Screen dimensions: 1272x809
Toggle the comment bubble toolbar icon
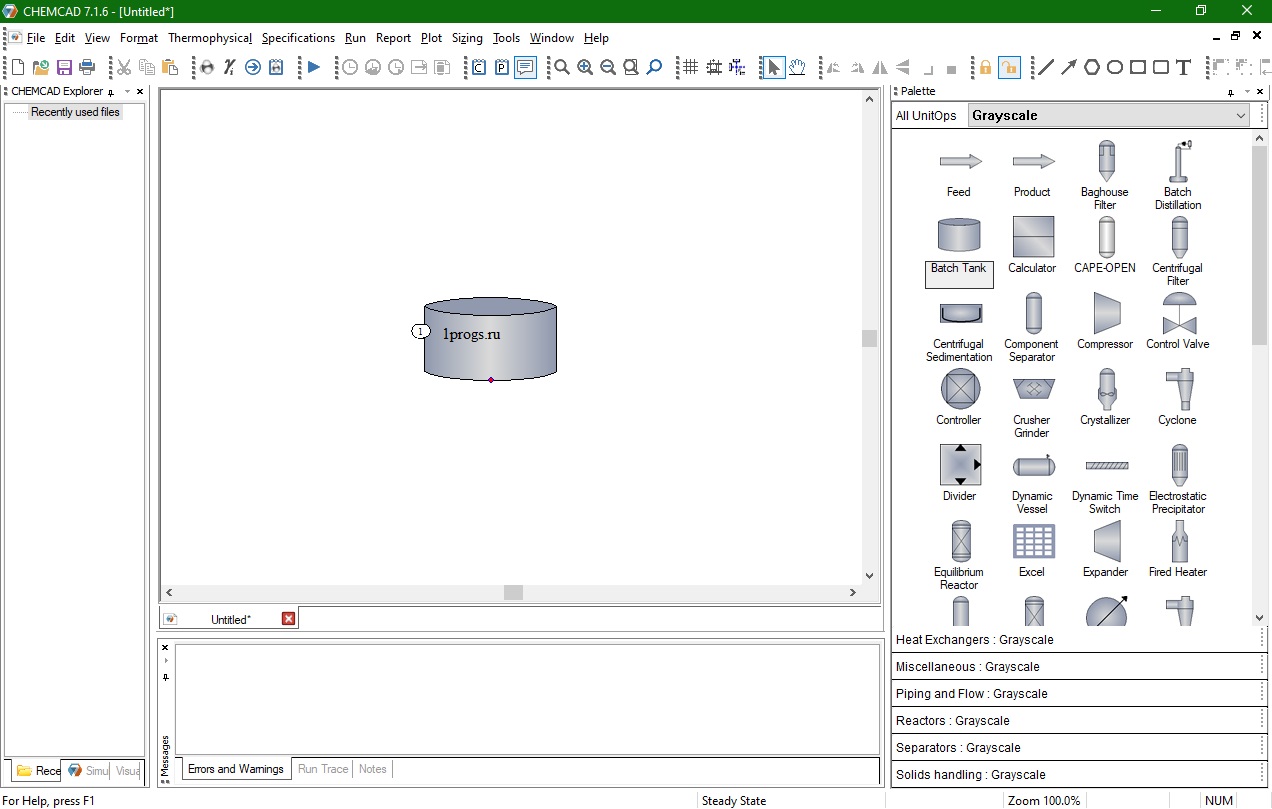point(525,67)
